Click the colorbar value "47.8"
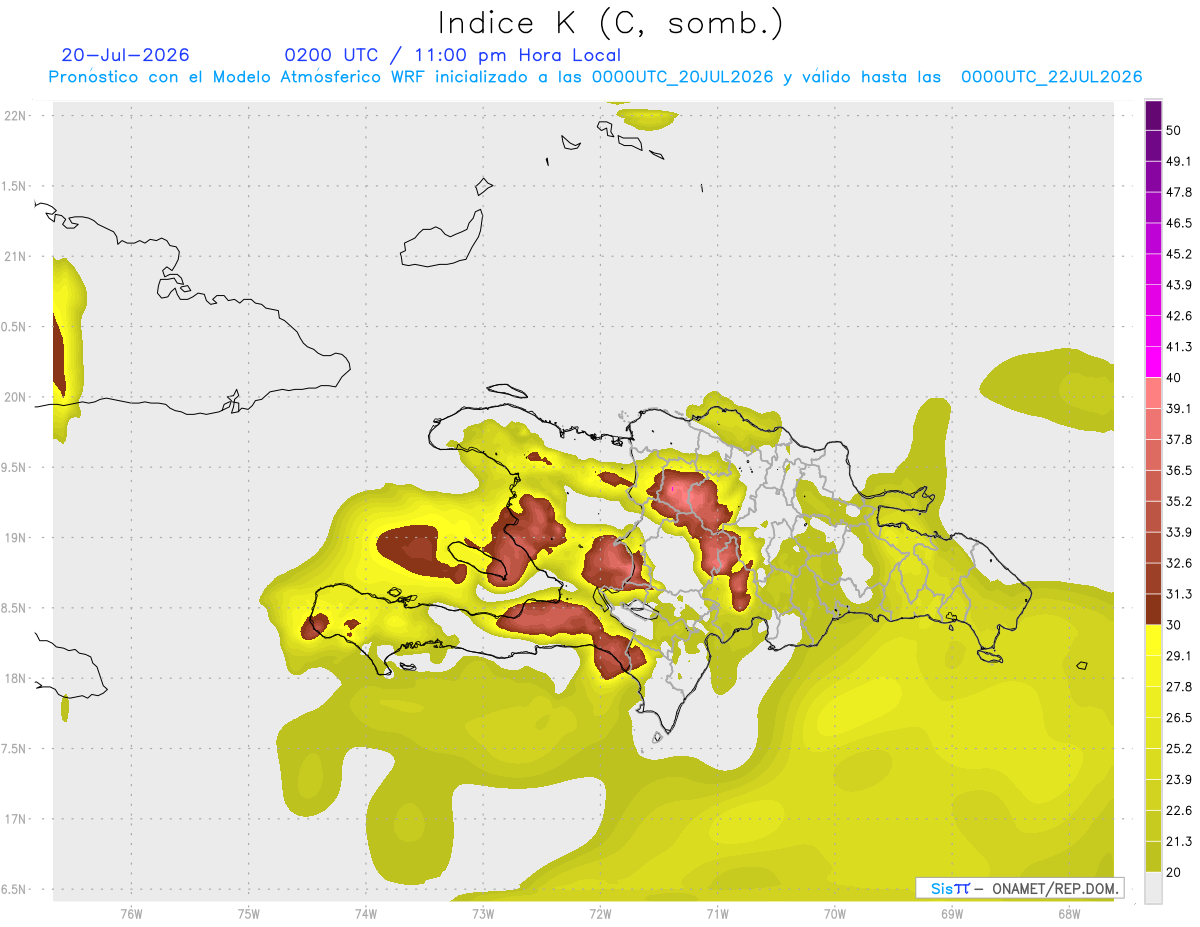This screenshot has height=927, width=1200. point(1179,192)
